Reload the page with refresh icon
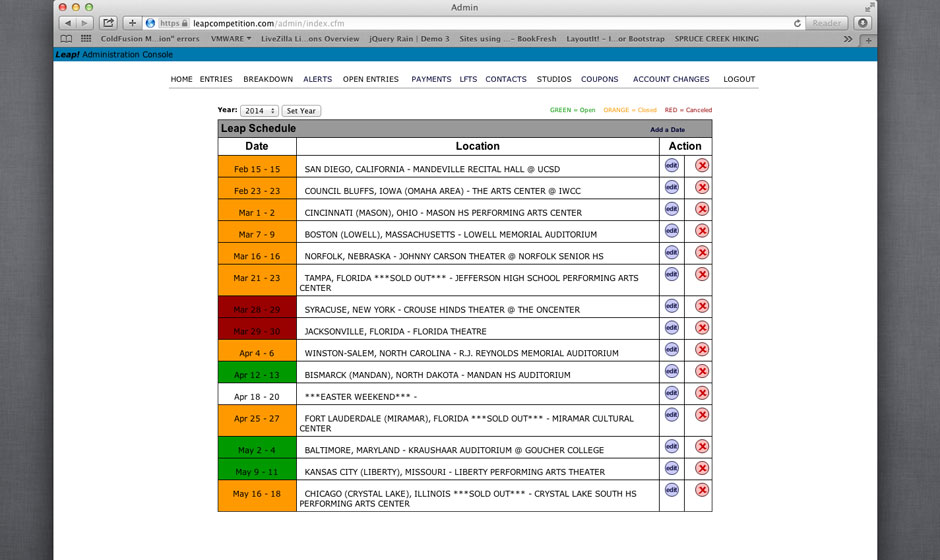 point(797,23)
